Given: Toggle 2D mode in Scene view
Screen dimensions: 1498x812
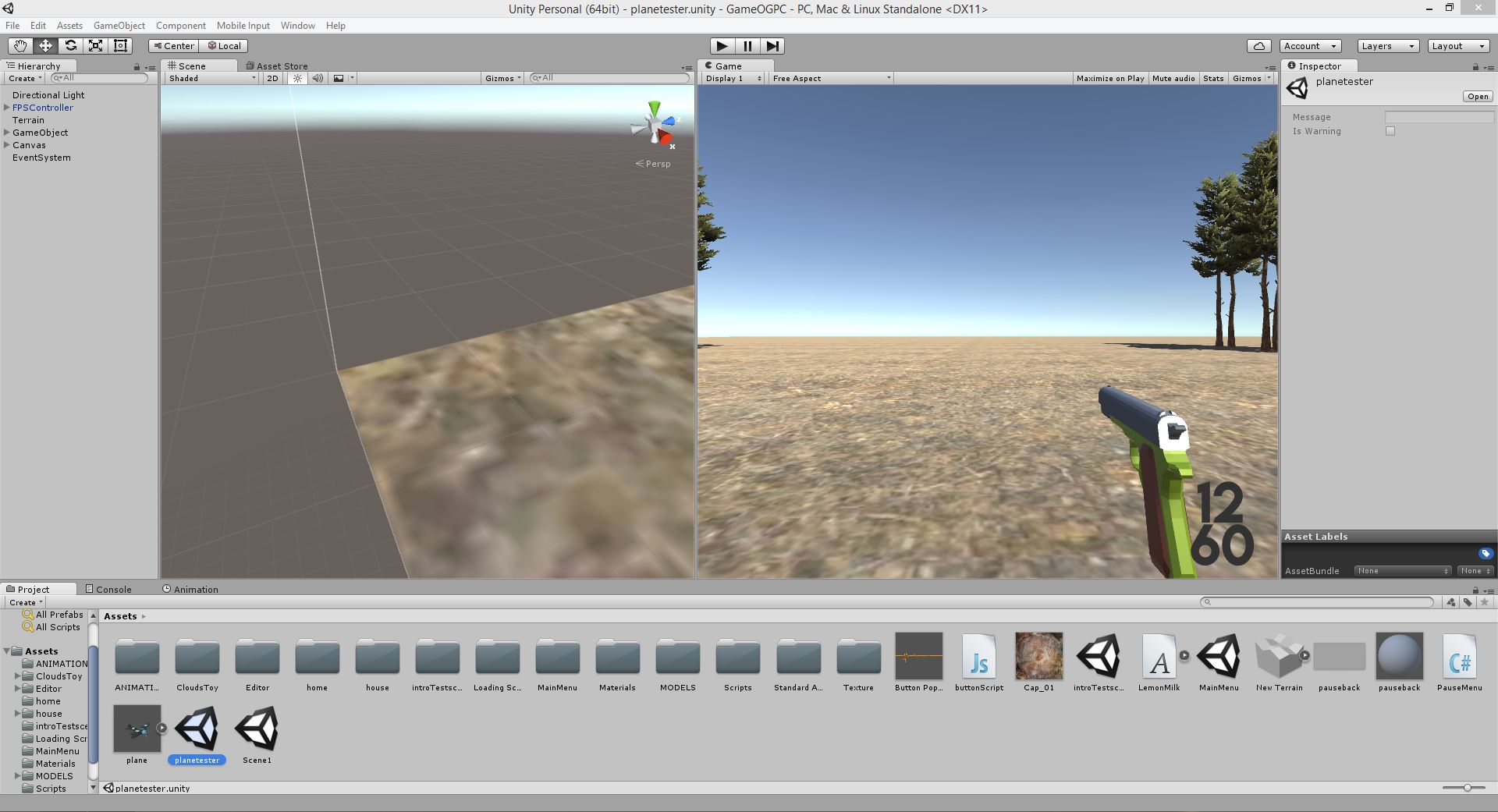Looking at the screenshot, I should pyautogui.click(x=272, y=78).
